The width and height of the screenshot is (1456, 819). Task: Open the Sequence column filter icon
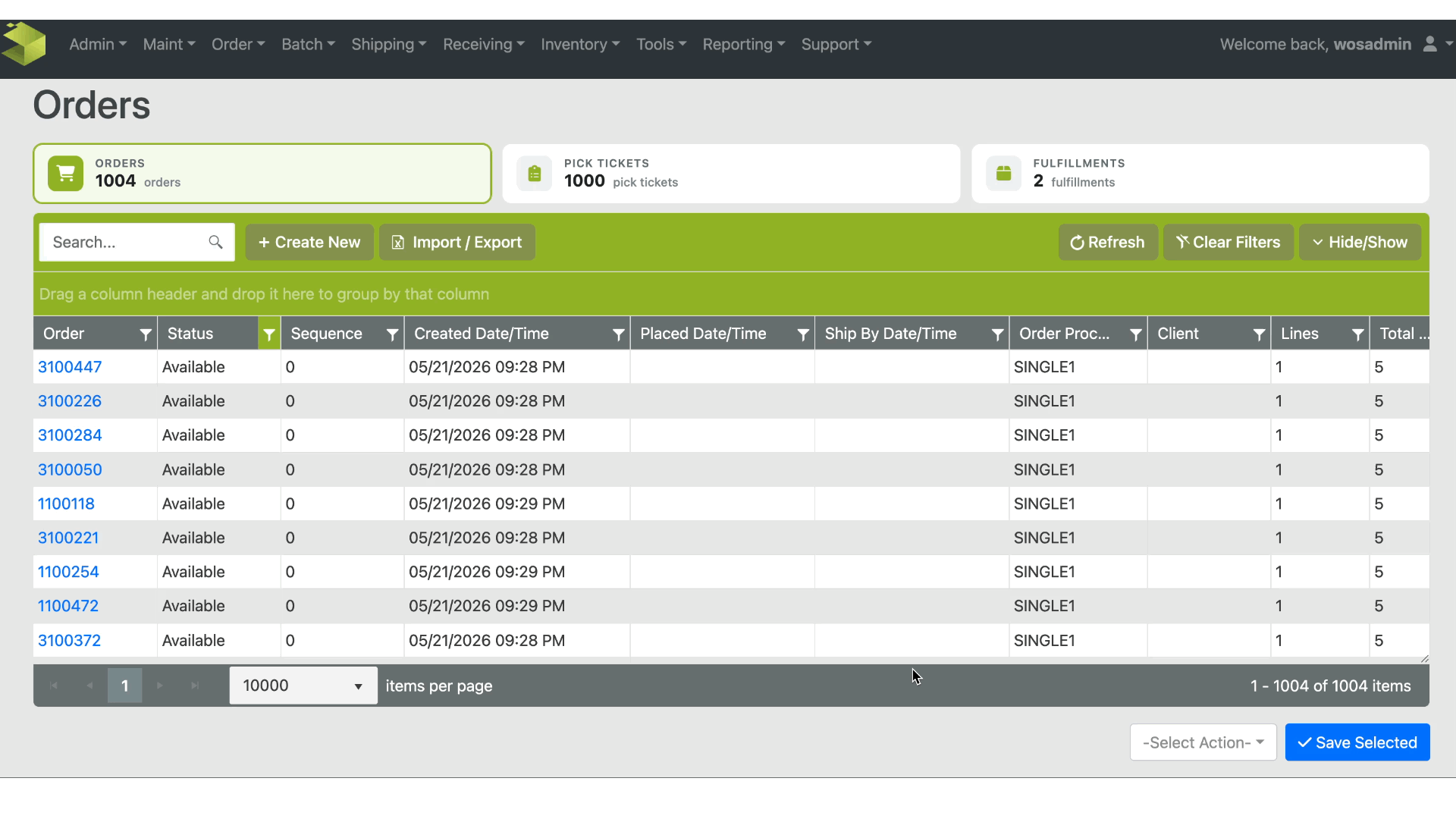coord(392,334)
